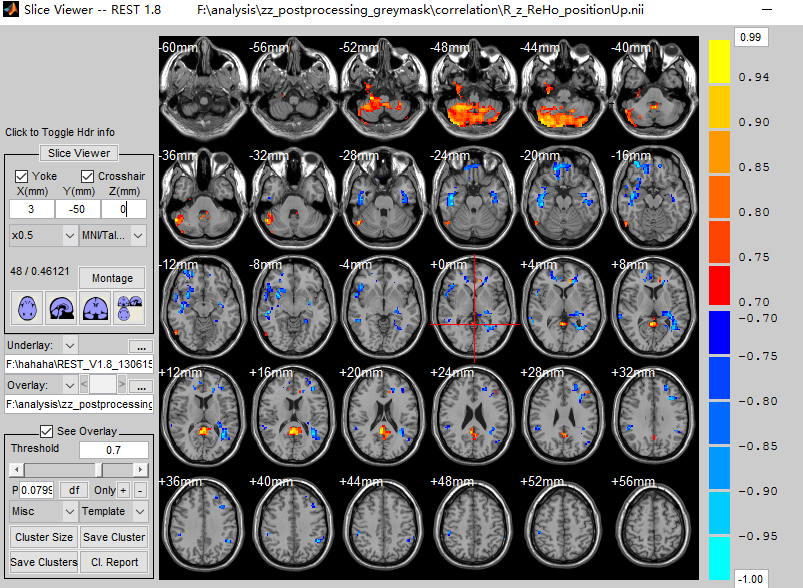Select the -32mm brain slice

[x=293, y=199]
